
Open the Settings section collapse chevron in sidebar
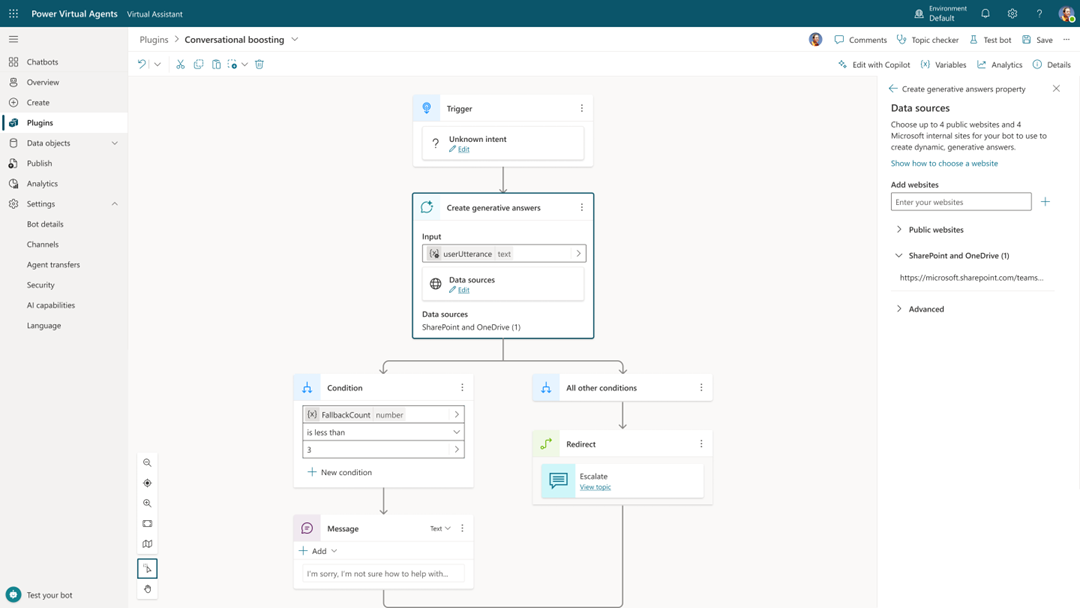click(x=113, y=203)
